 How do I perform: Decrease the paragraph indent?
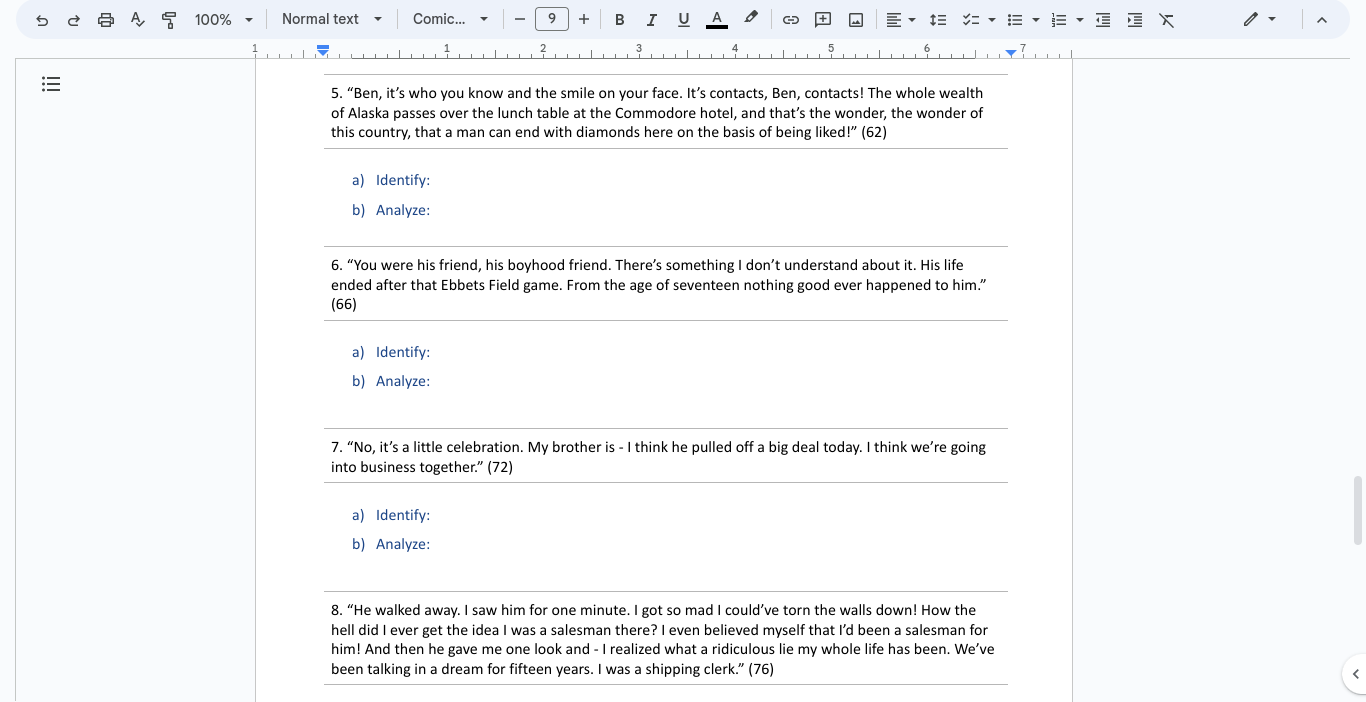[x=1103, y=20]
